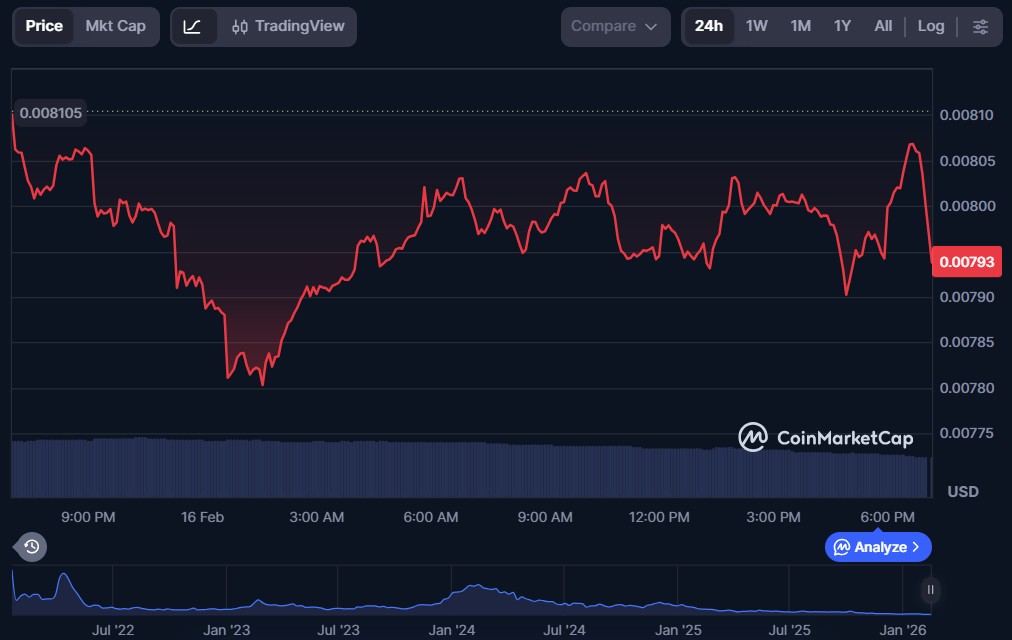Viewport: 1012px width, 640px height.
Task: Show All time price history
Action: (883, 26)
